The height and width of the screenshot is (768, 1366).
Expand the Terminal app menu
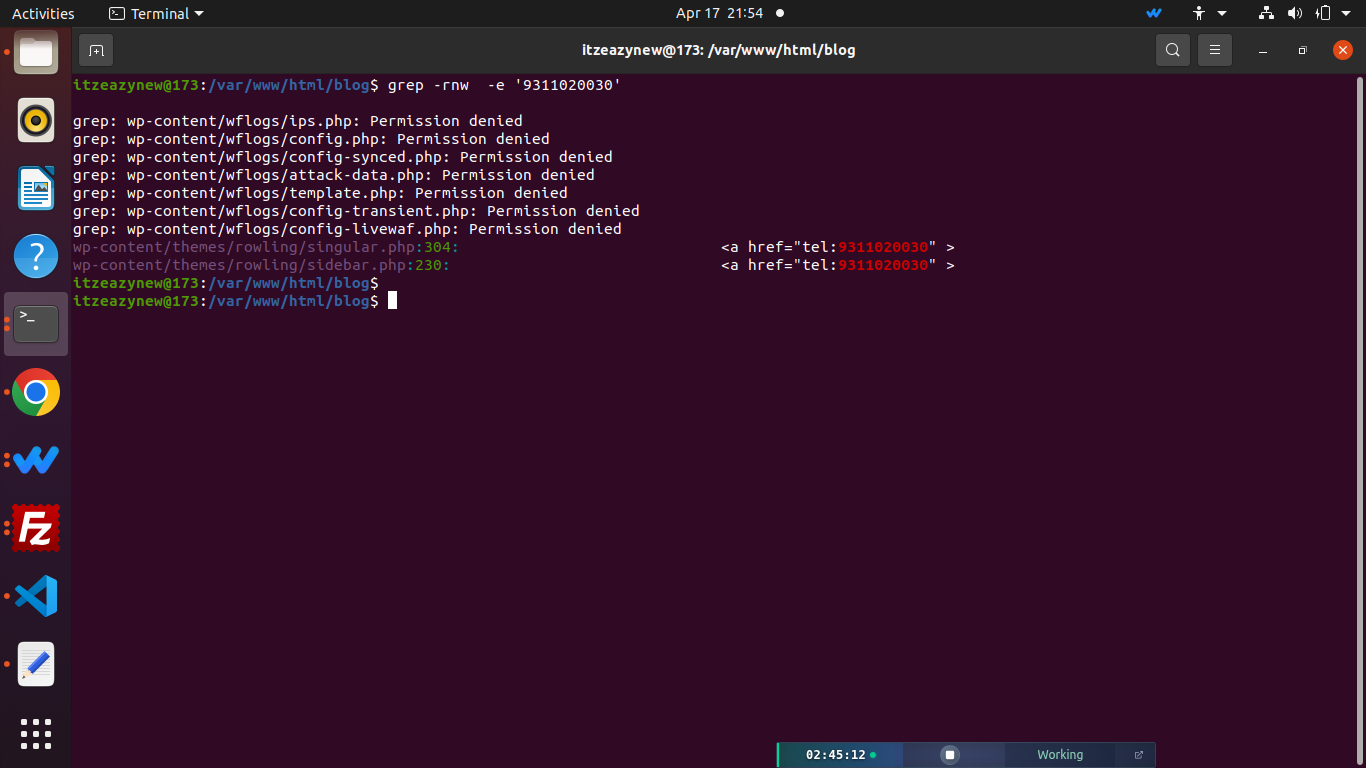coord(156,13)
